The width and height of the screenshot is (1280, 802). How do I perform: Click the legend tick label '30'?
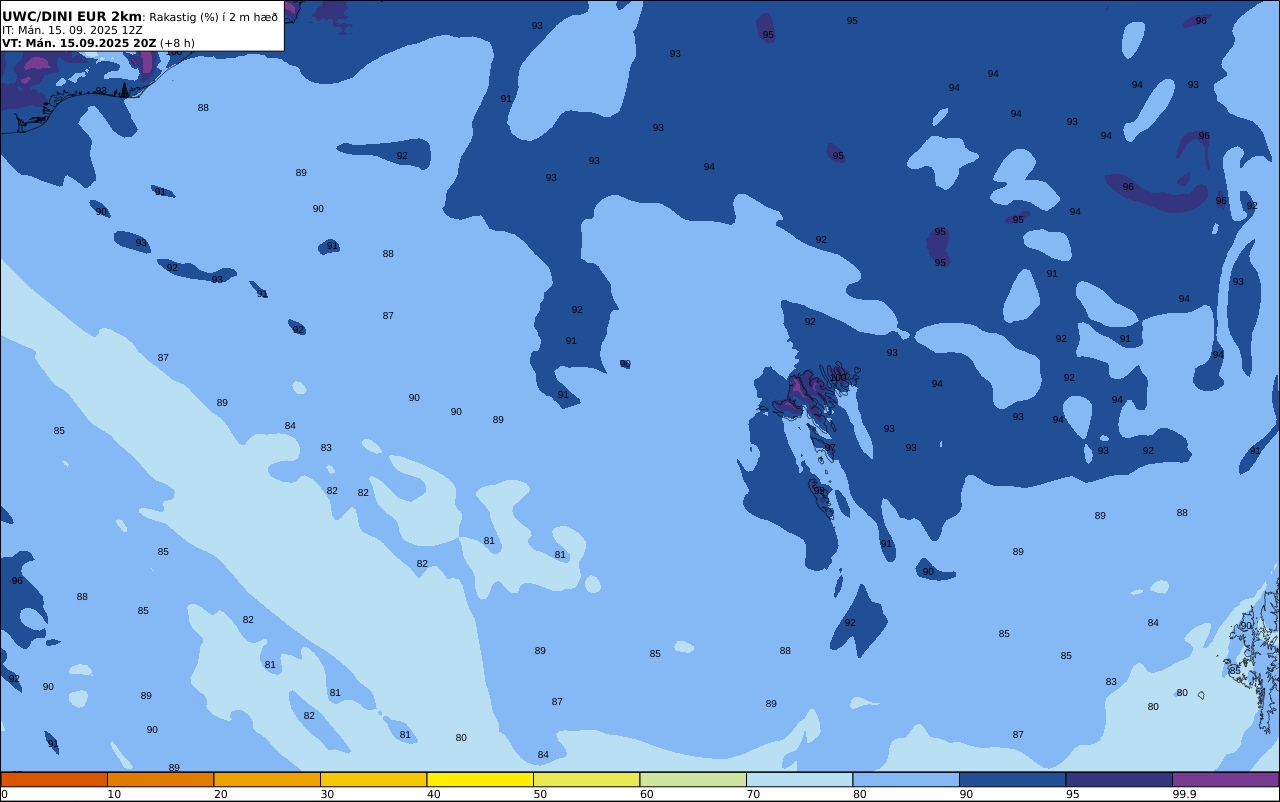(x=327, y=794)
